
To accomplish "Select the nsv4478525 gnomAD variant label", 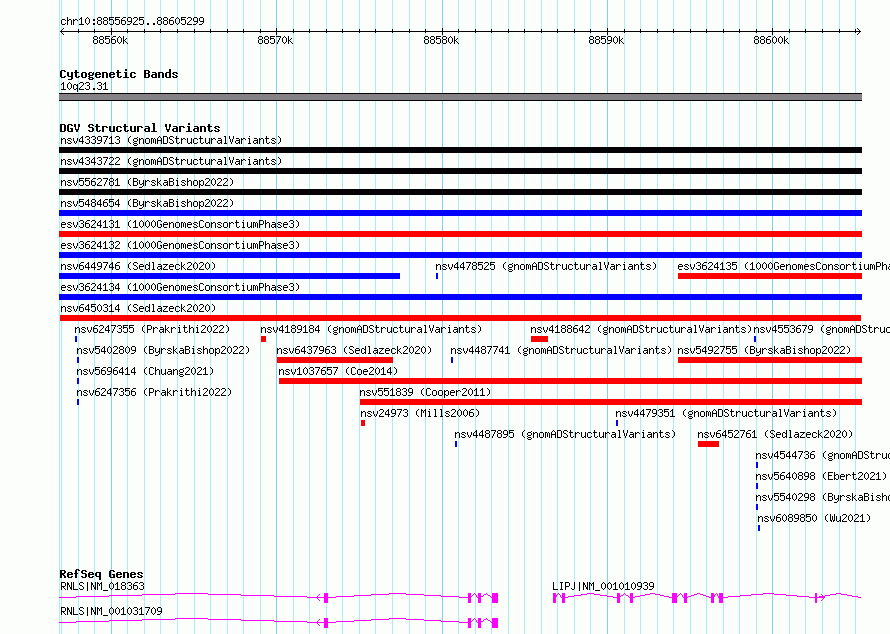I will coord(546,266).
